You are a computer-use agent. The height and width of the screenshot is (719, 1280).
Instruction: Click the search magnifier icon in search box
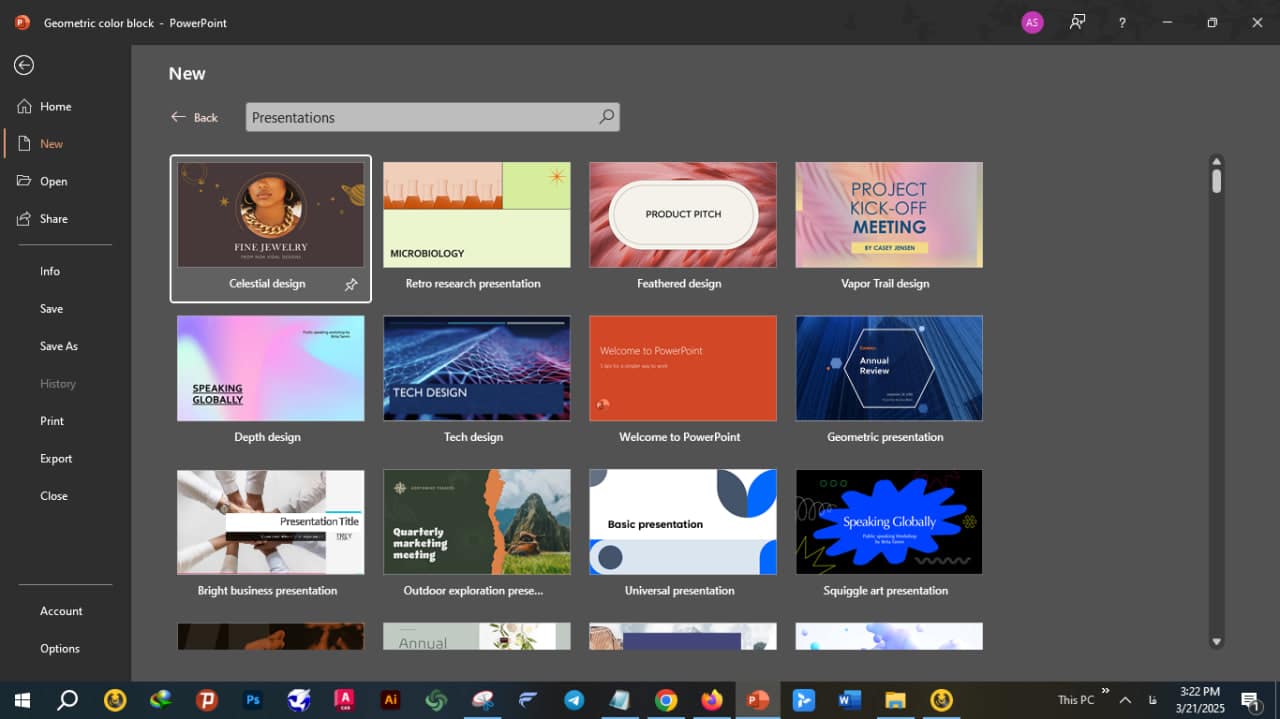coord(606,117)
